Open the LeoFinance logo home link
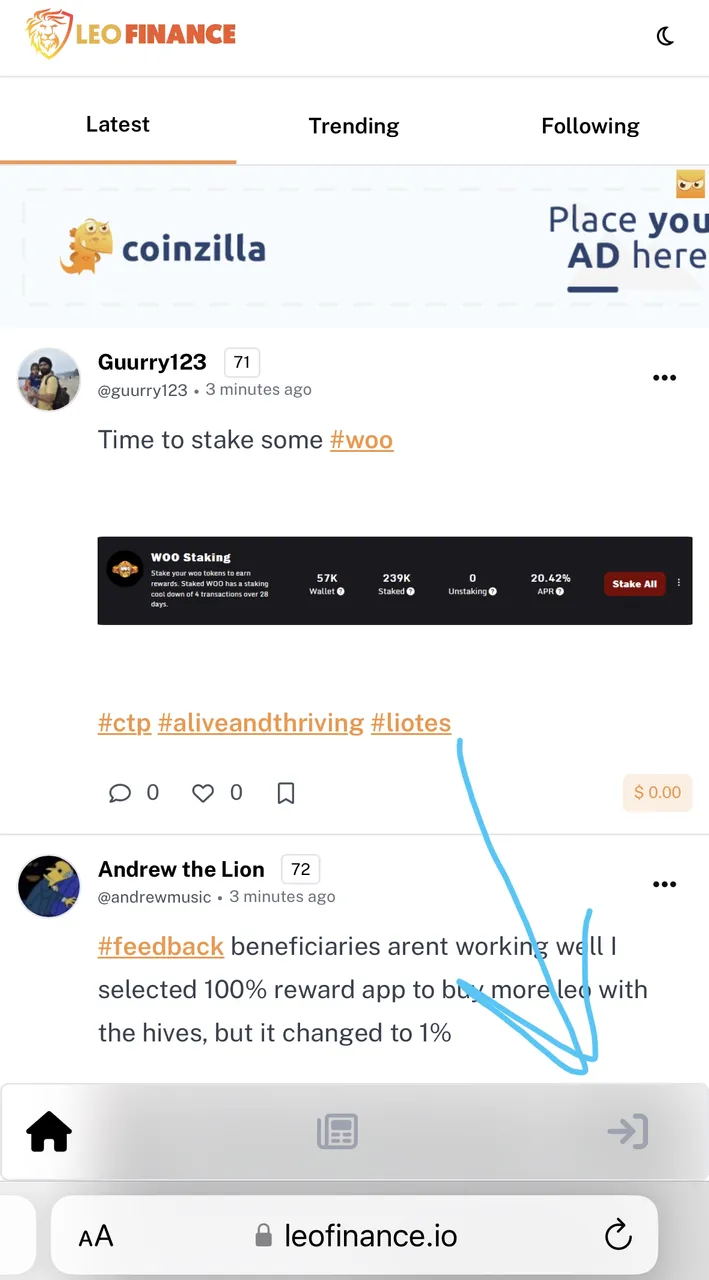 pyautogui.click(x=131, y=34)
